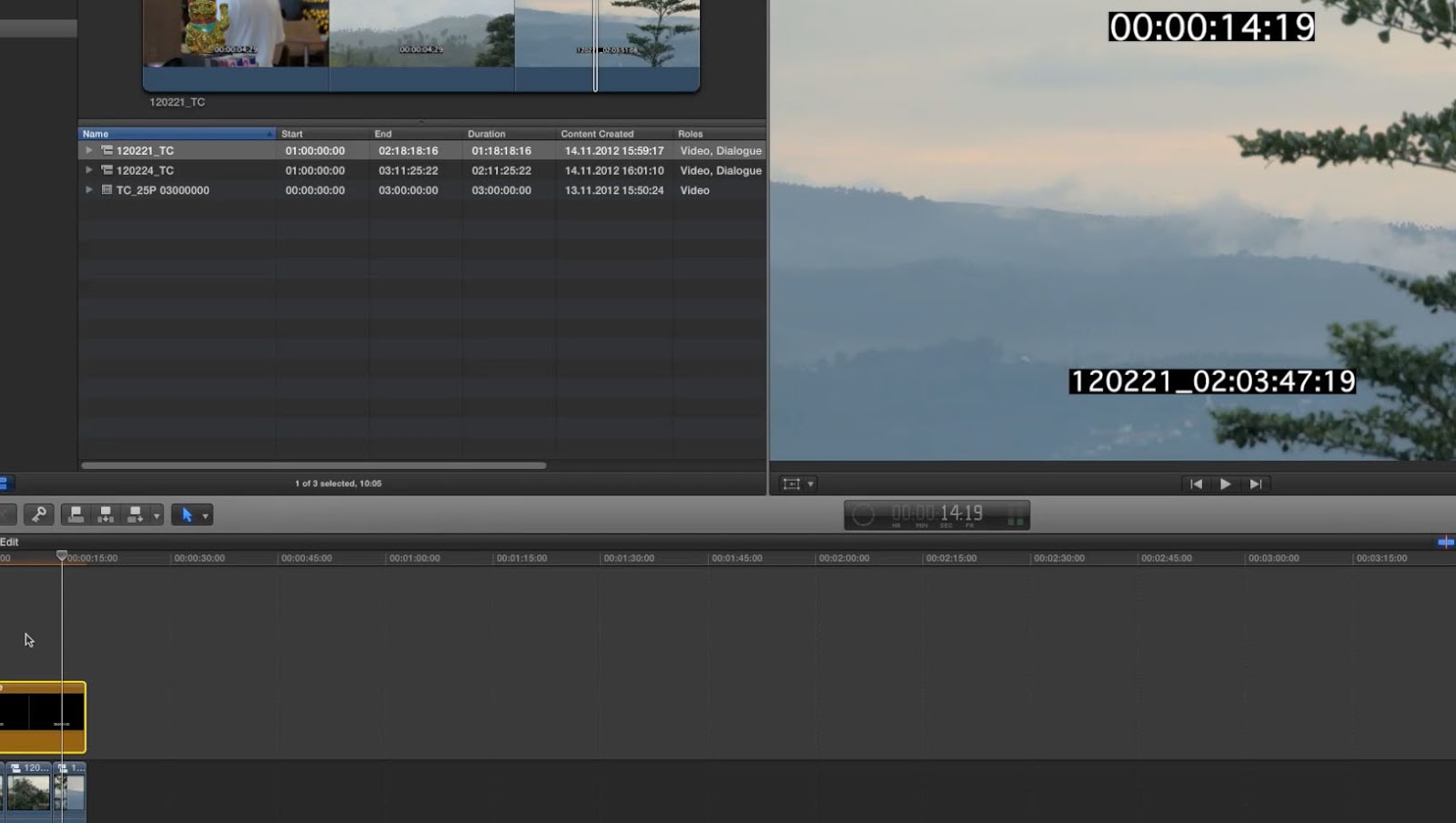
Task: Click the Connect clip edit icon
Action: 75,514
